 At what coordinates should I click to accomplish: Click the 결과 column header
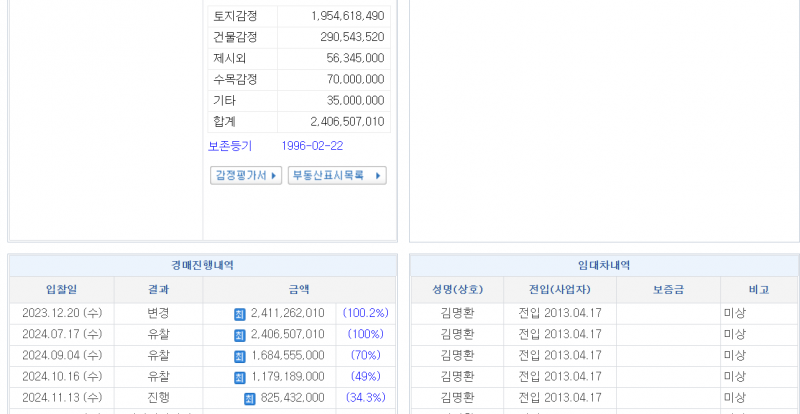tap(158, 290)
